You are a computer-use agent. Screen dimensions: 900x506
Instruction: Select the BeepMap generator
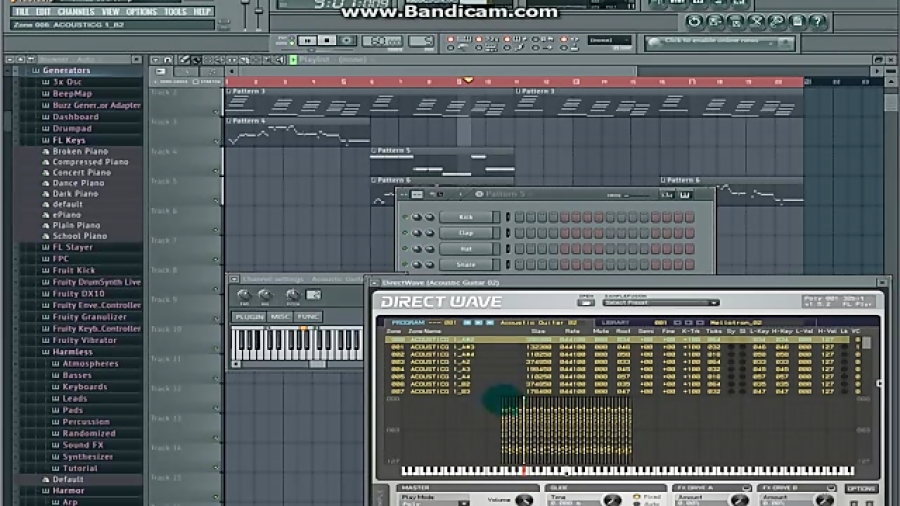click(72, 94)
